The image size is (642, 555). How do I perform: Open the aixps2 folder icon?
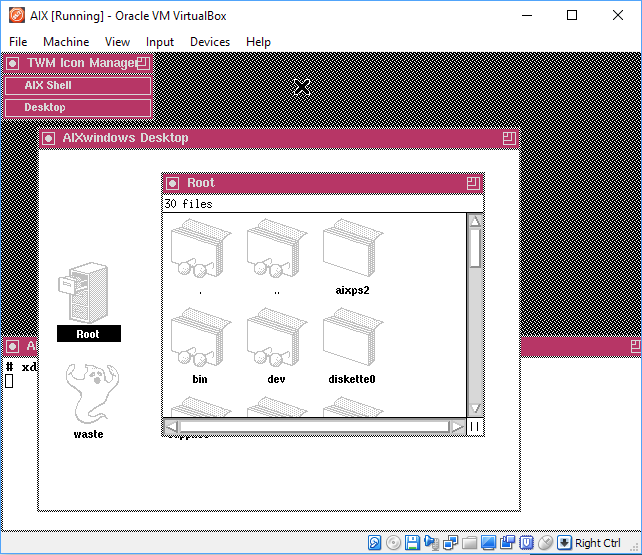tap(353, 248)
